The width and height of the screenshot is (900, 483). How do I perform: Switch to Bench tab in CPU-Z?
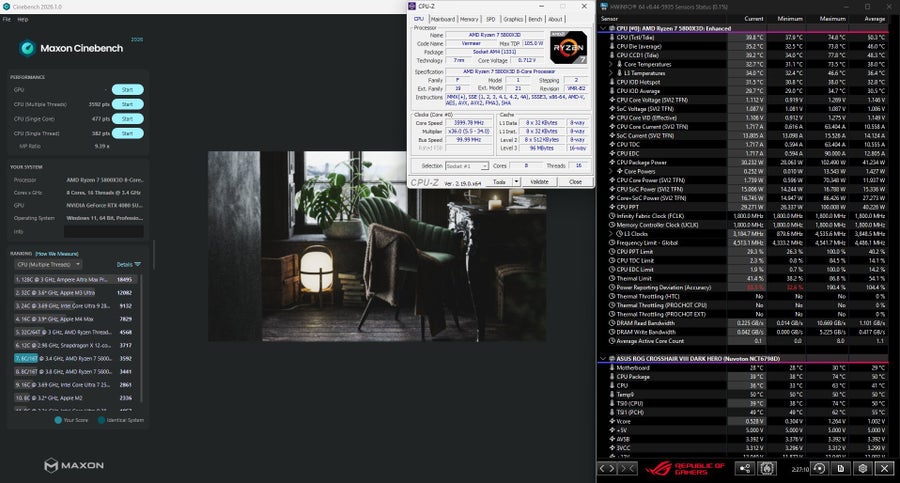pos(535,19)
